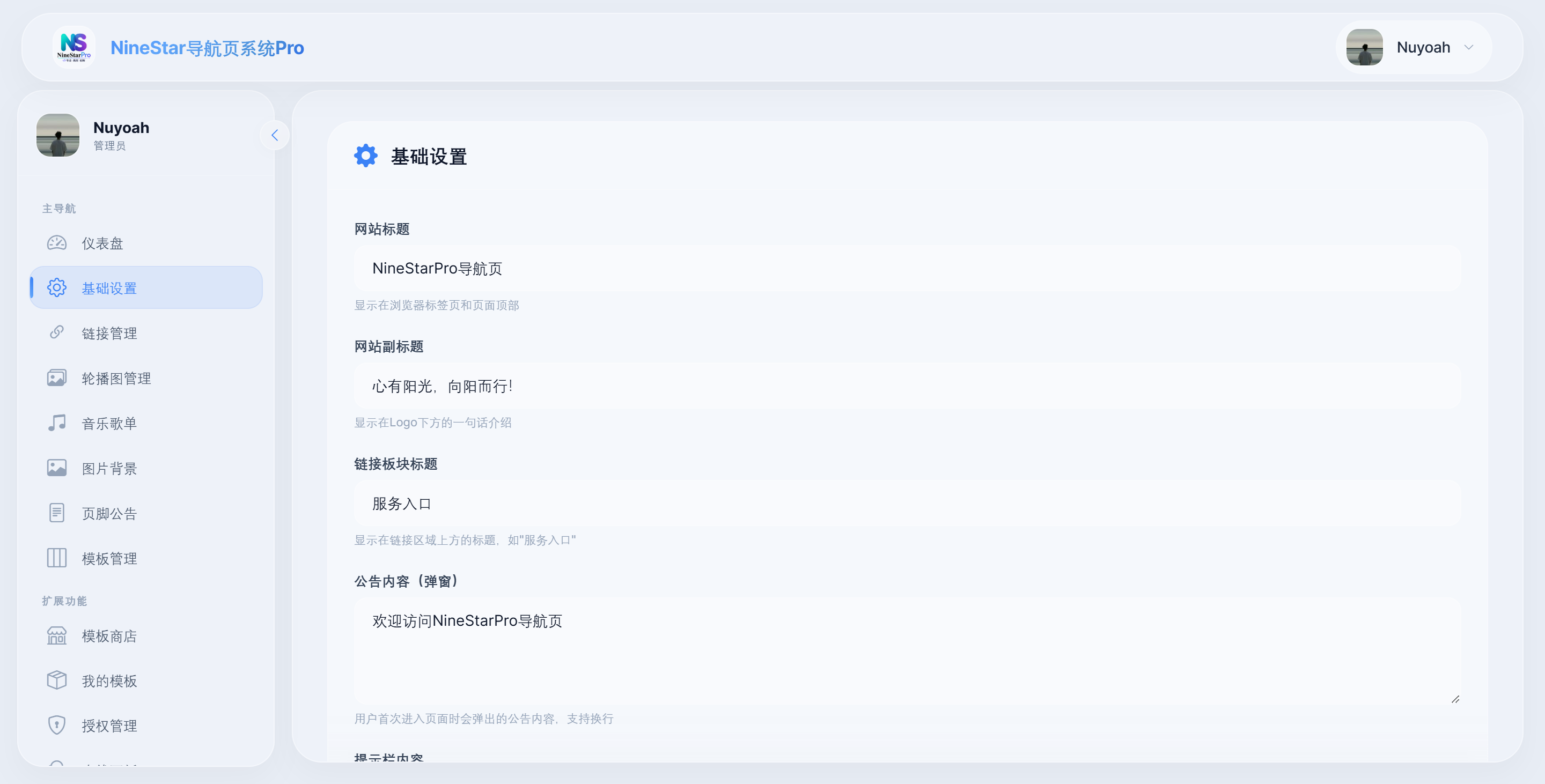Collapse the sidebar with the left chevron
This screenshot has height=784, width=1545.
(x=275, y=136)
